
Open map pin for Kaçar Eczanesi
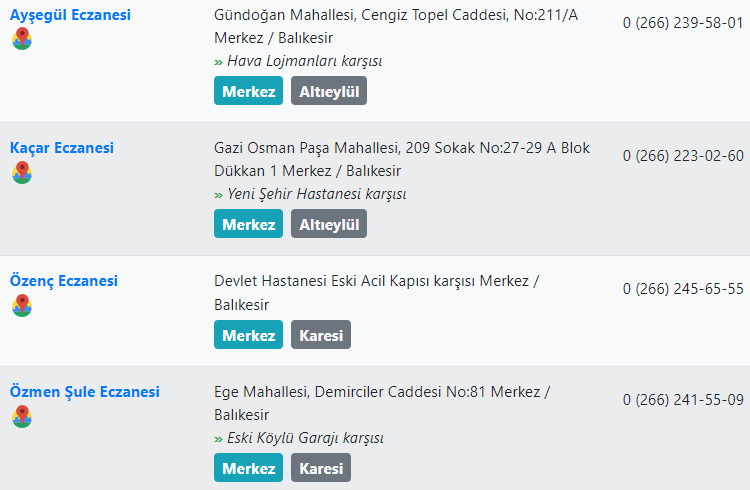[22, 172]
